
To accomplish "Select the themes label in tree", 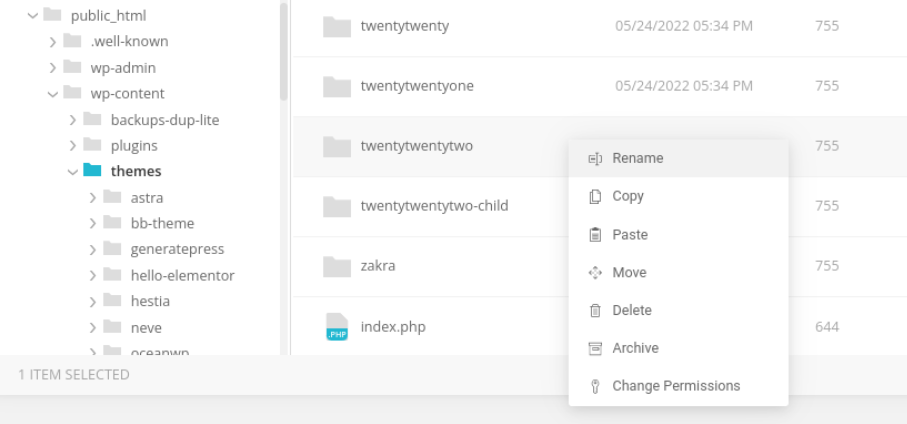I will (136, 171).
